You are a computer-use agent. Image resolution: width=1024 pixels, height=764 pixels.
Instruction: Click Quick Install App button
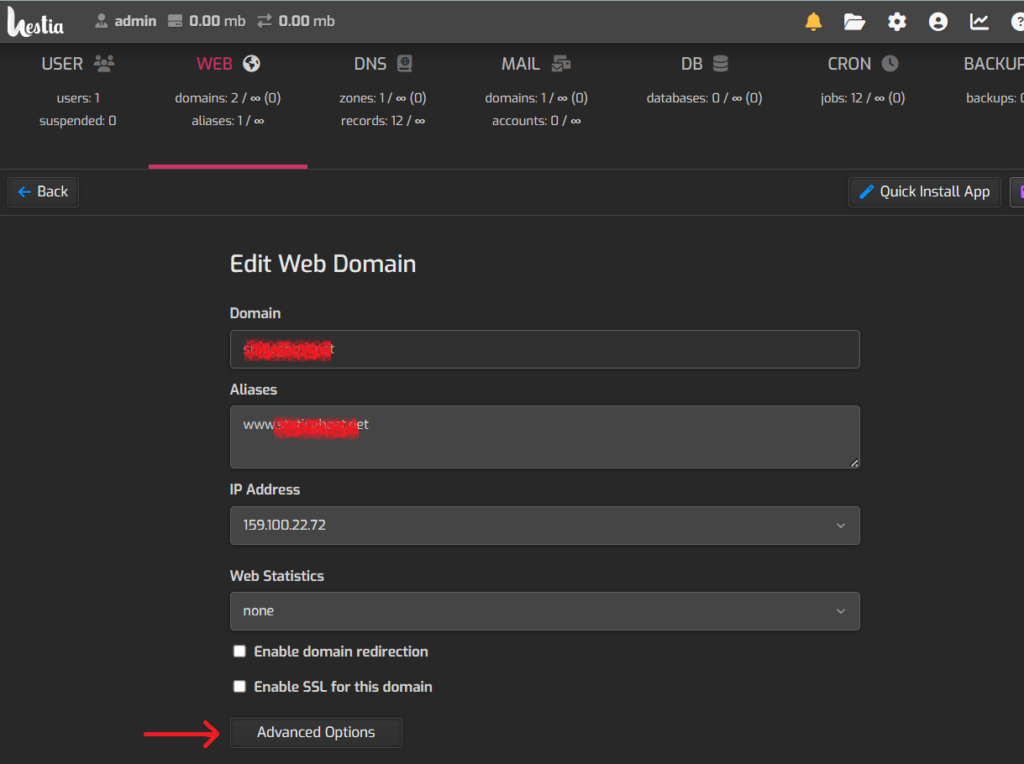coord(924,192)
